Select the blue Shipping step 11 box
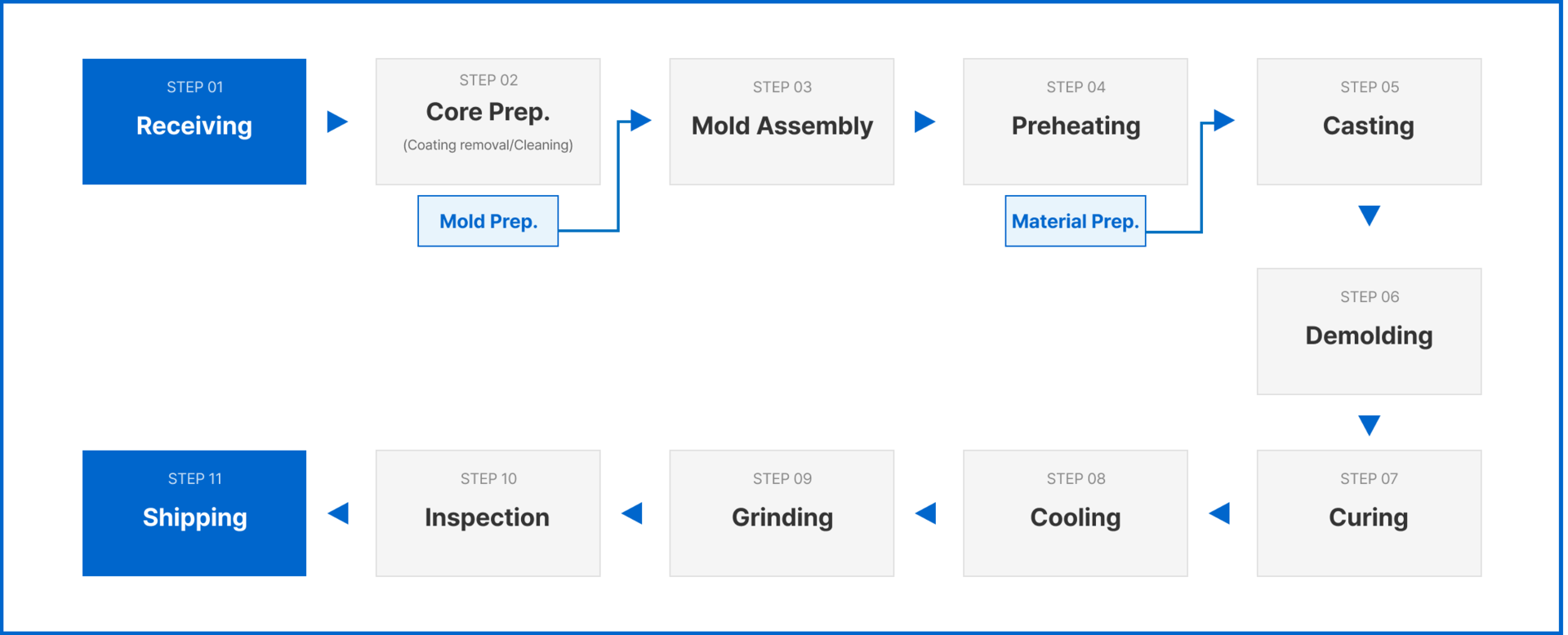 [194, 513]
